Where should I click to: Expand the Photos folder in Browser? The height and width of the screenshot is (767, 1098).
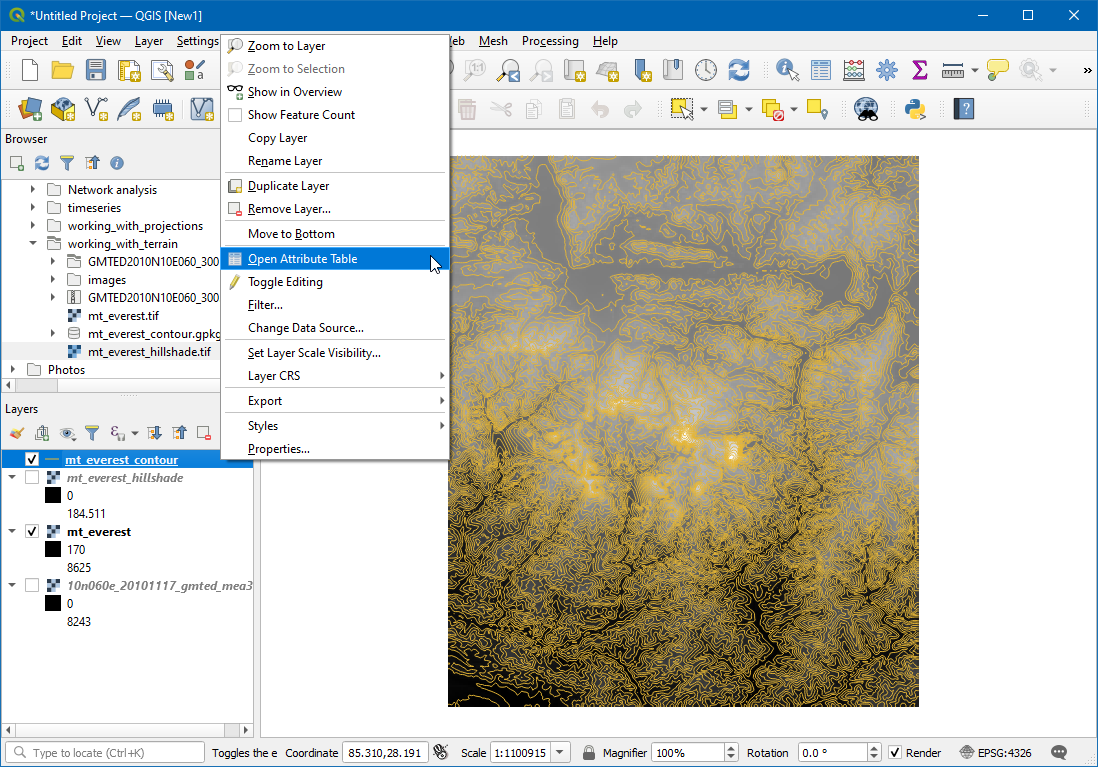(12, 370)
